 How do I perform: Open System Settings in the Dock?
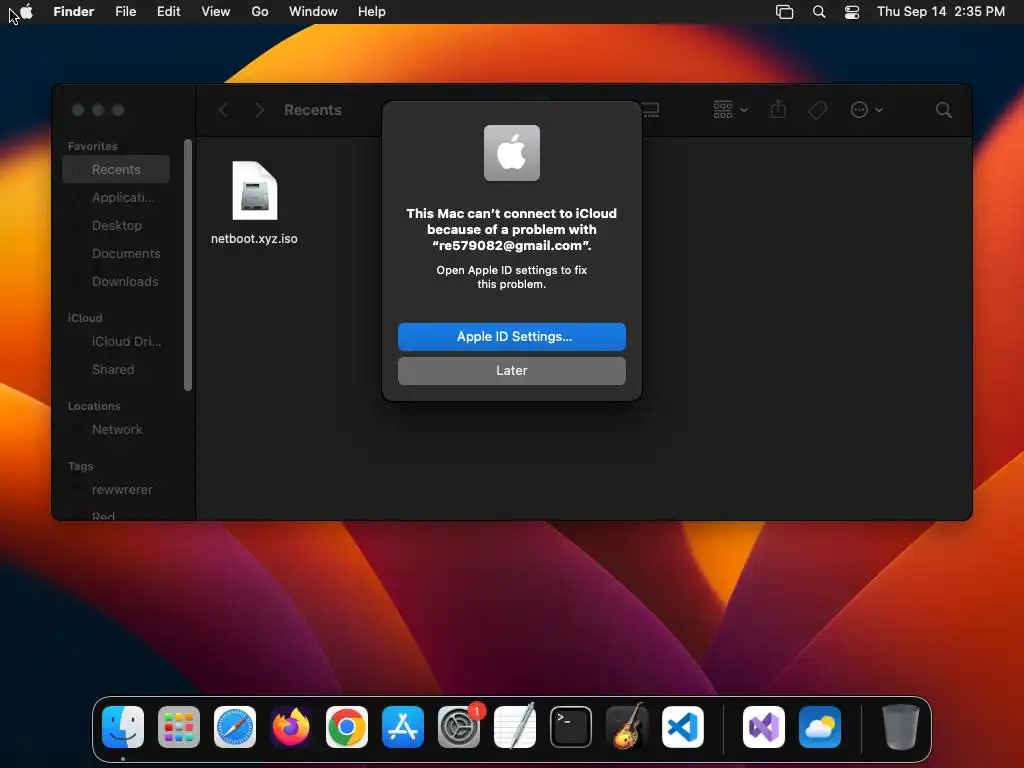click(459, 727)
